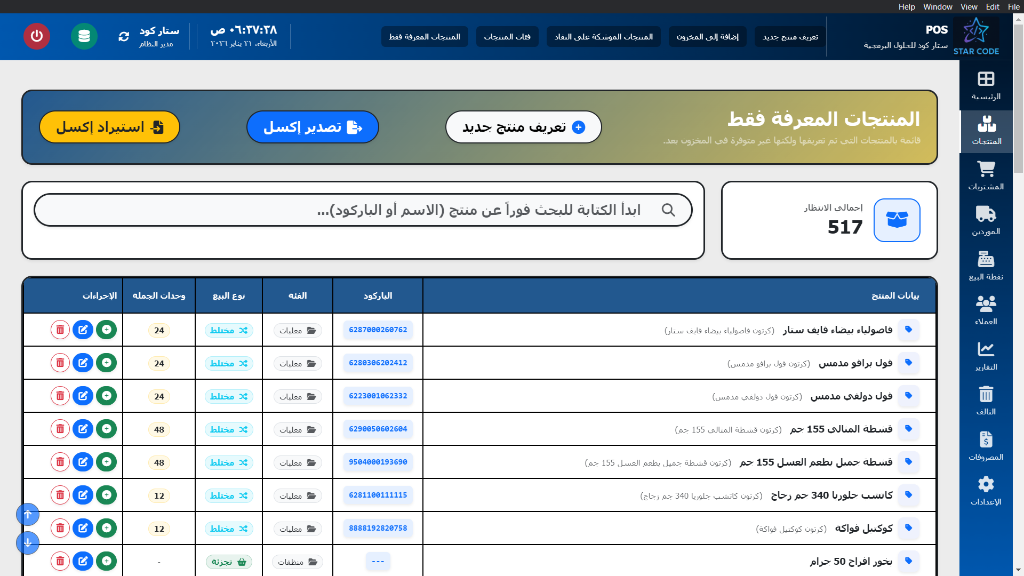Click the red power button in header
This screenshot has height=576, width=1024.
coord(37,36)
